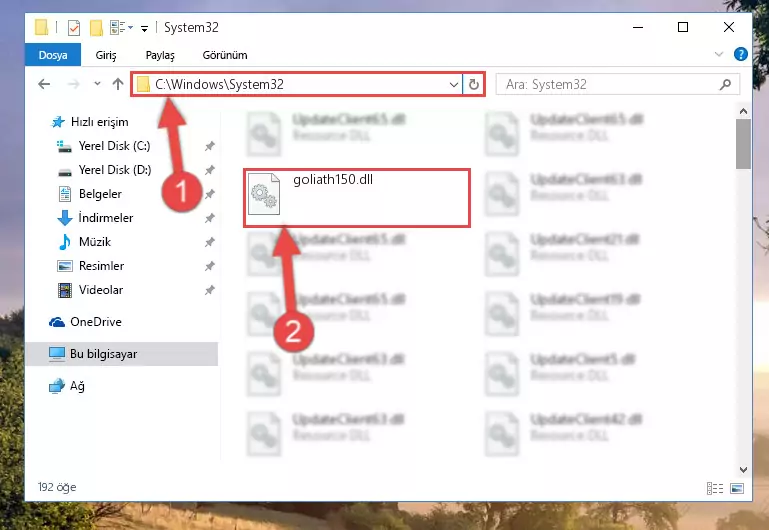Open the Dosya file menu

[x=53, y=55]
